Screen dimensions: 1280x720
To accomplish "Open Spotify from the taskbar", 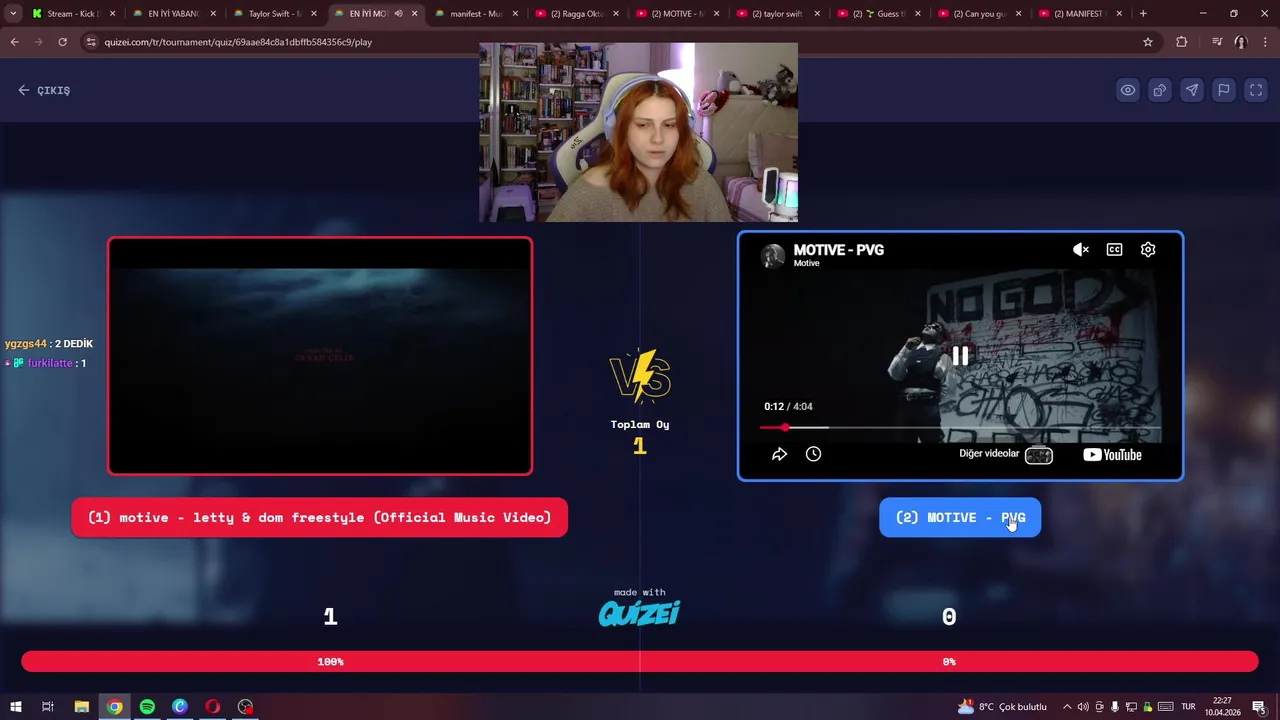I will tap(147, 707).
